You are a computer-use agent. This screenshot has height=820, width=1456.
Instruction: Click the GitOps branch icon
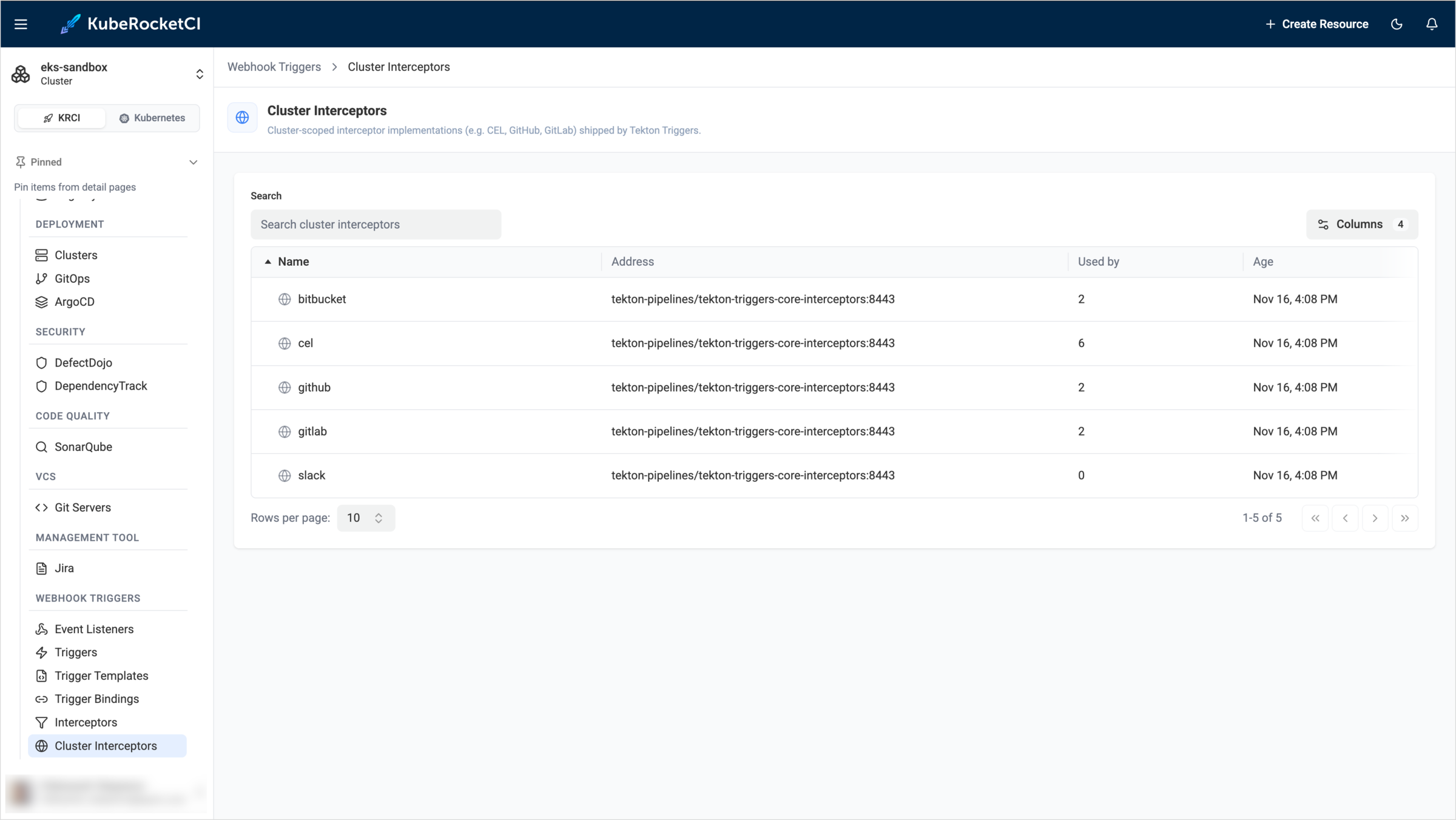coord(41,279)
